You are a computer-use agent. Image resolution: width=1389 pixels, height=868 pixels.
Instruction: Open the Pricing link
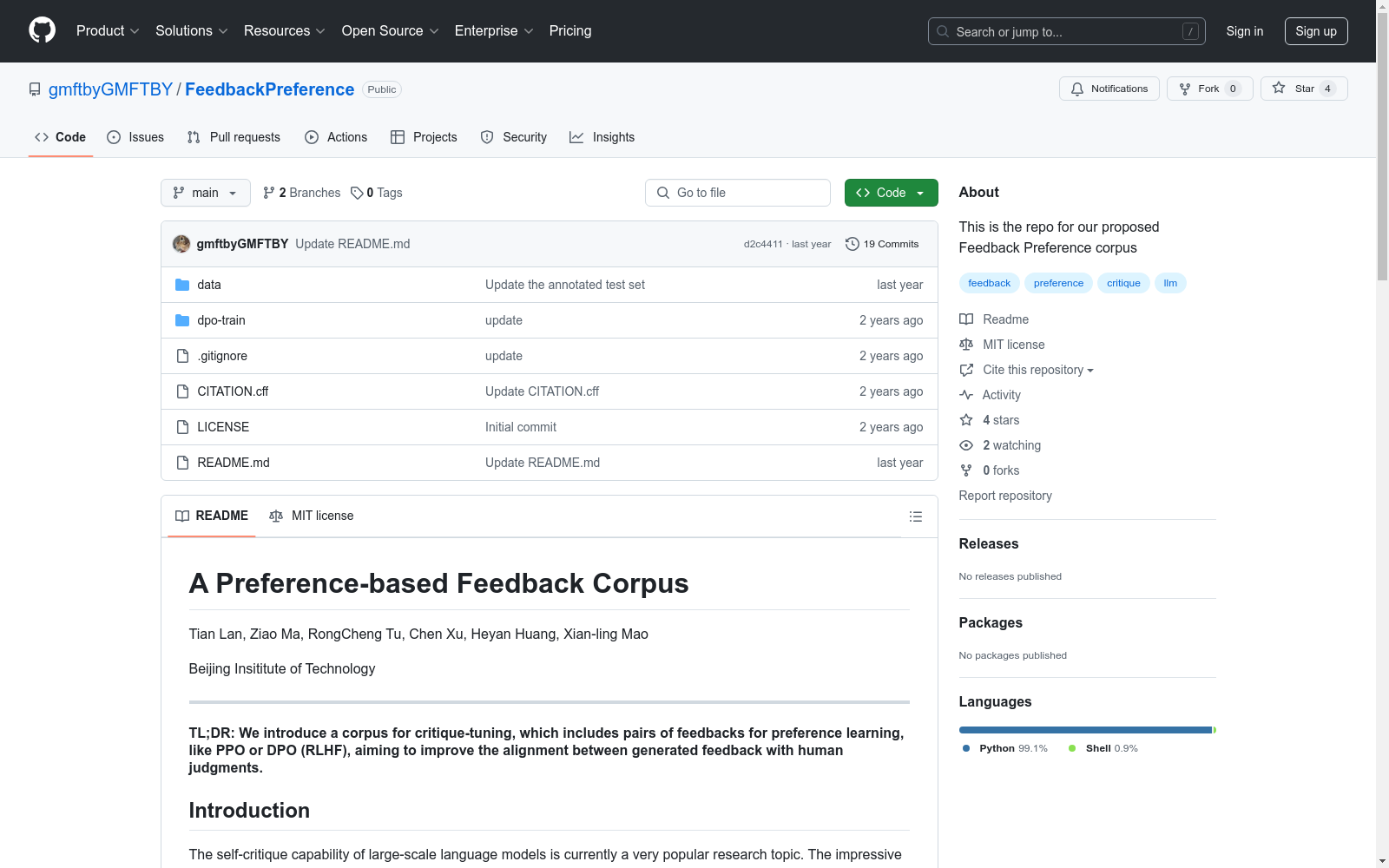570,31
